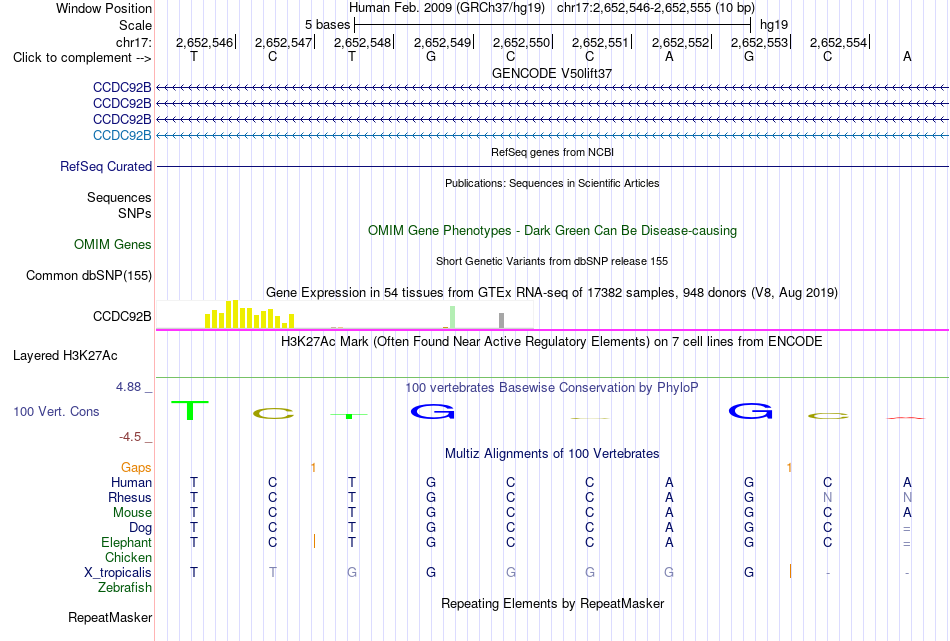Image resolution: width=950 pixels, height=641 pixels.
Task: Click the first blue G conservation logo letter
Action: click(433, 412)
